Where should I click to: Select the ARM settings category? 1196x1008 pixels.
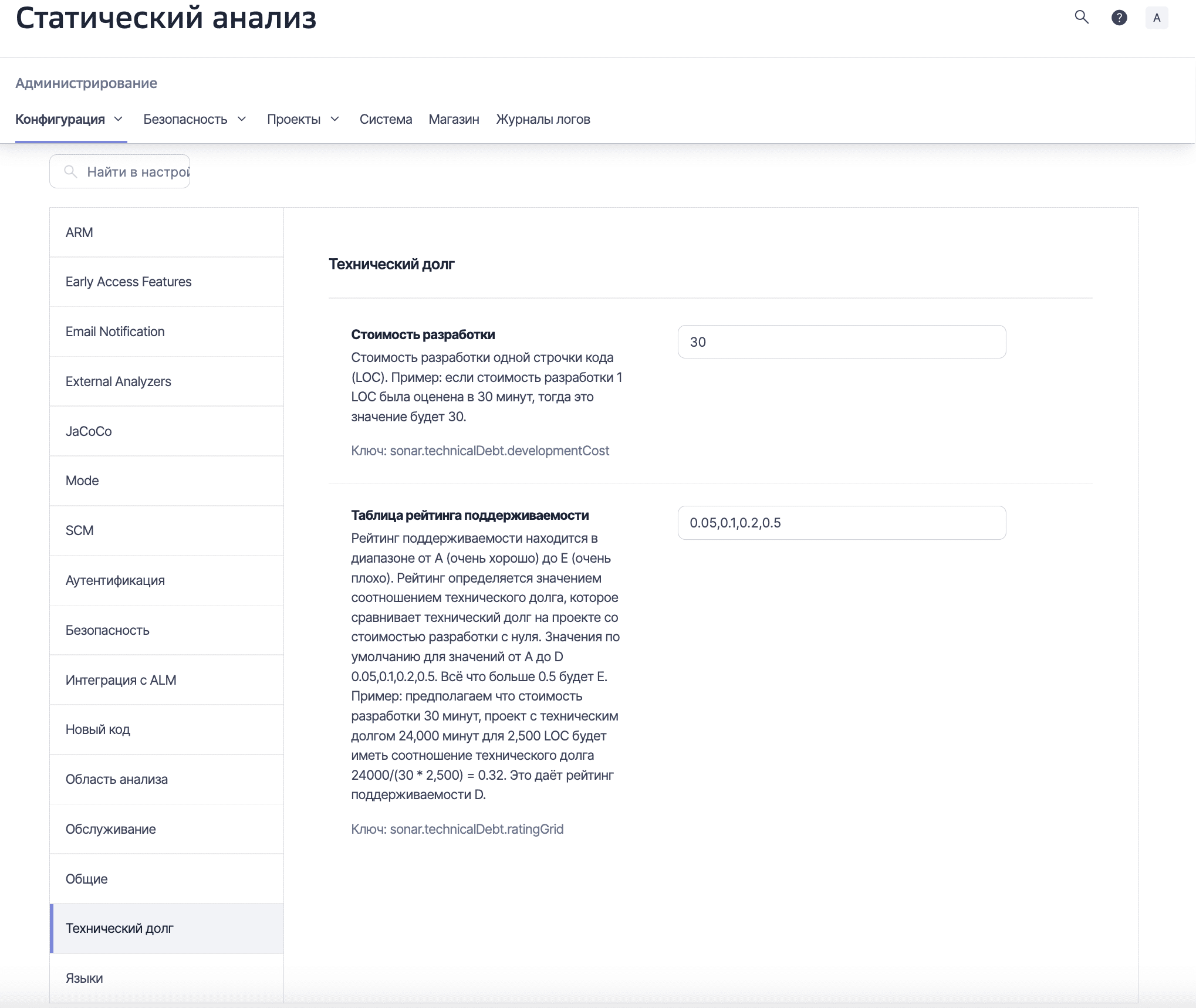pyautogui.click(x=79, y=232)
